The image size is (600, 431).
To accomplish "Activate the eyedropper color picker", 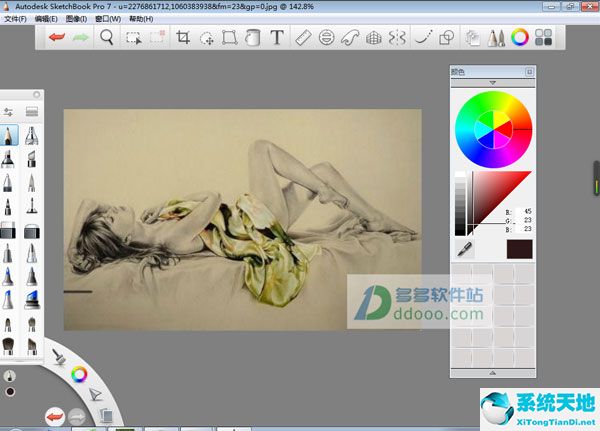I will [x=465, y=249].
